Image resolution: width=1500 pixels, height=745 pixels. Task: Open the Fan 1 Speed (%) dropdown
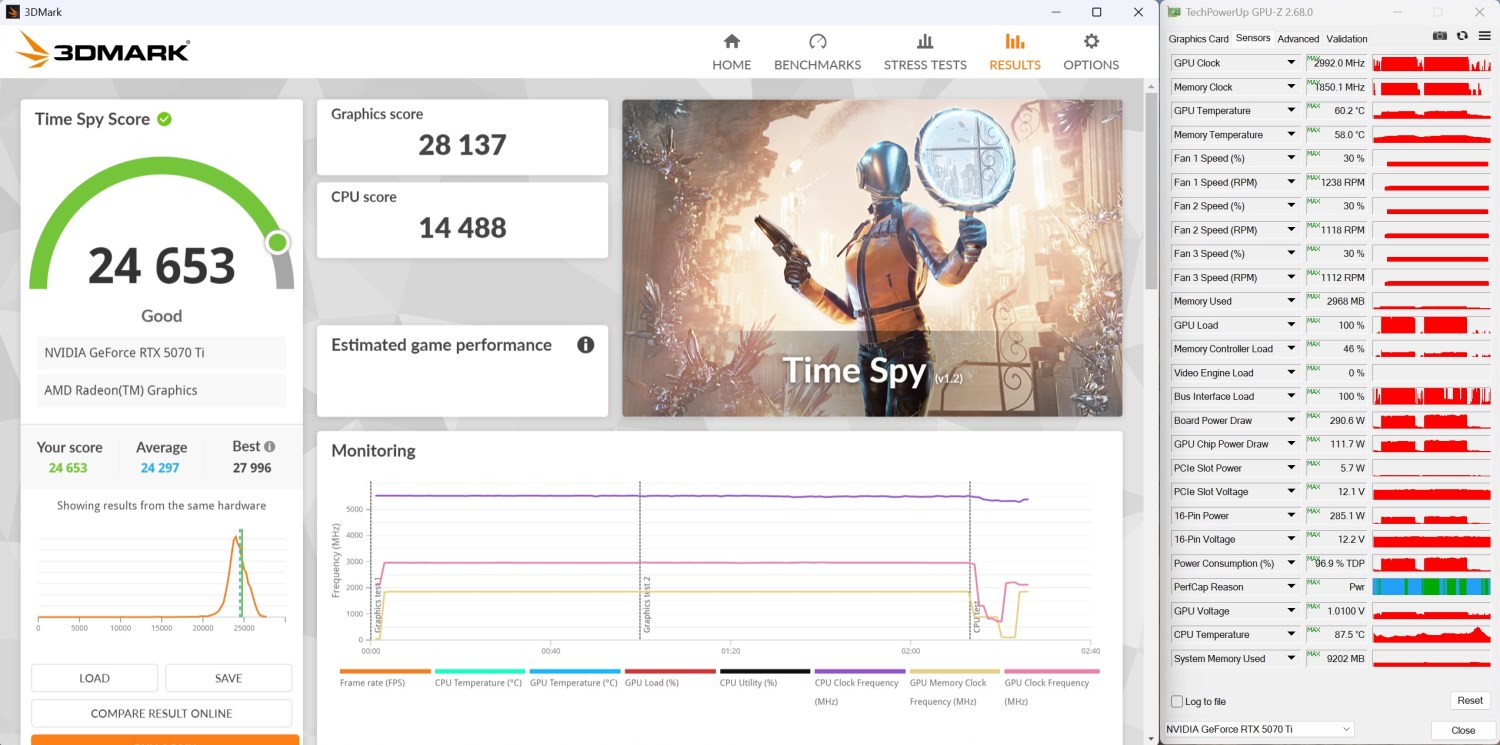tap(1291, 158)
